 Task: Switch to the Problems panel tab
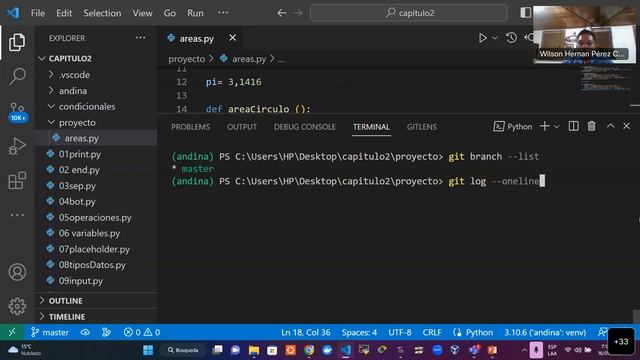pyautogui.click(x=190, y=127)
